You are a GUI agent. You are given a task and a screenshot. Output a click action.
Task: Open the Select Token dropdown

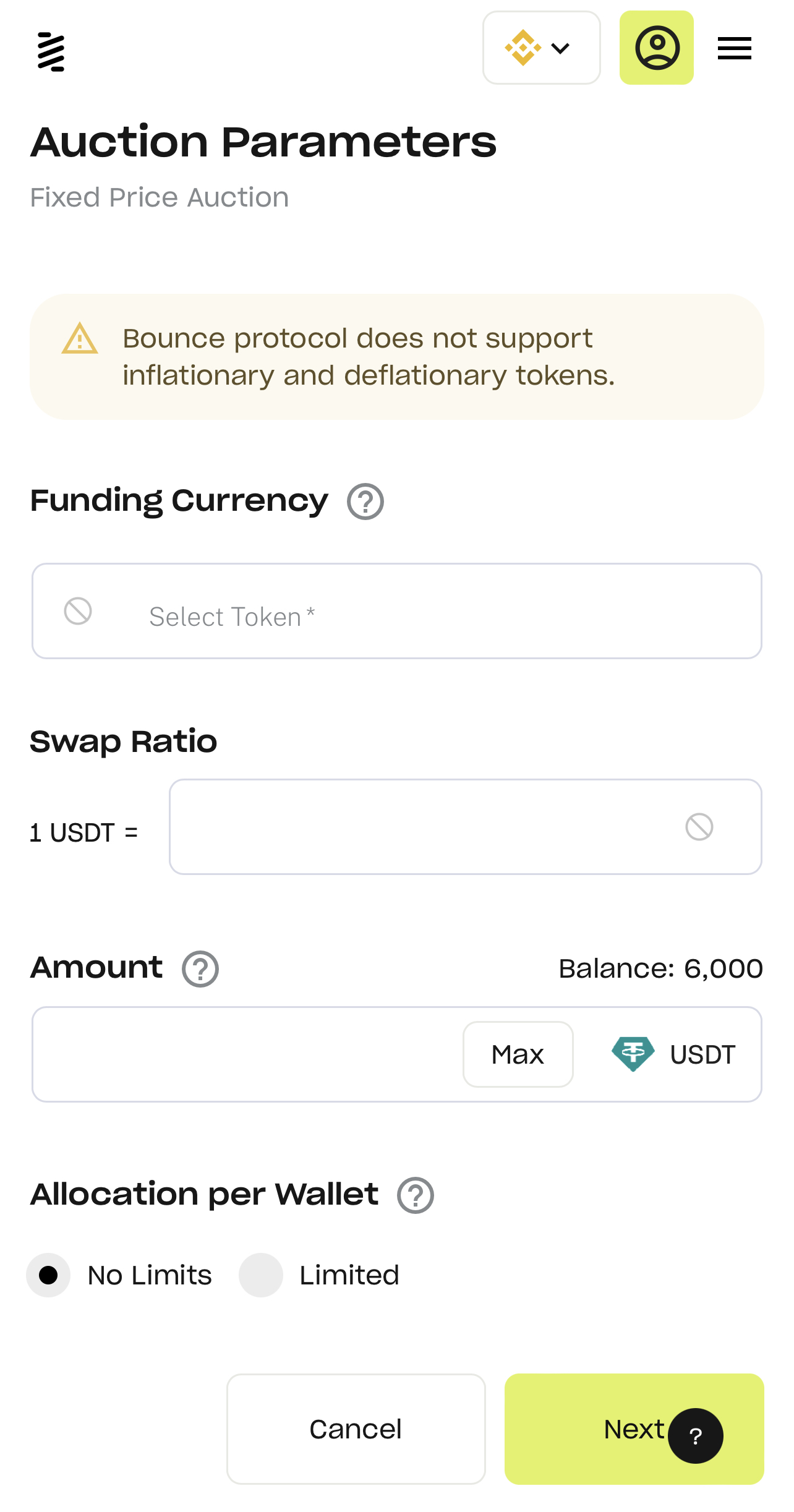click(397, 611)
